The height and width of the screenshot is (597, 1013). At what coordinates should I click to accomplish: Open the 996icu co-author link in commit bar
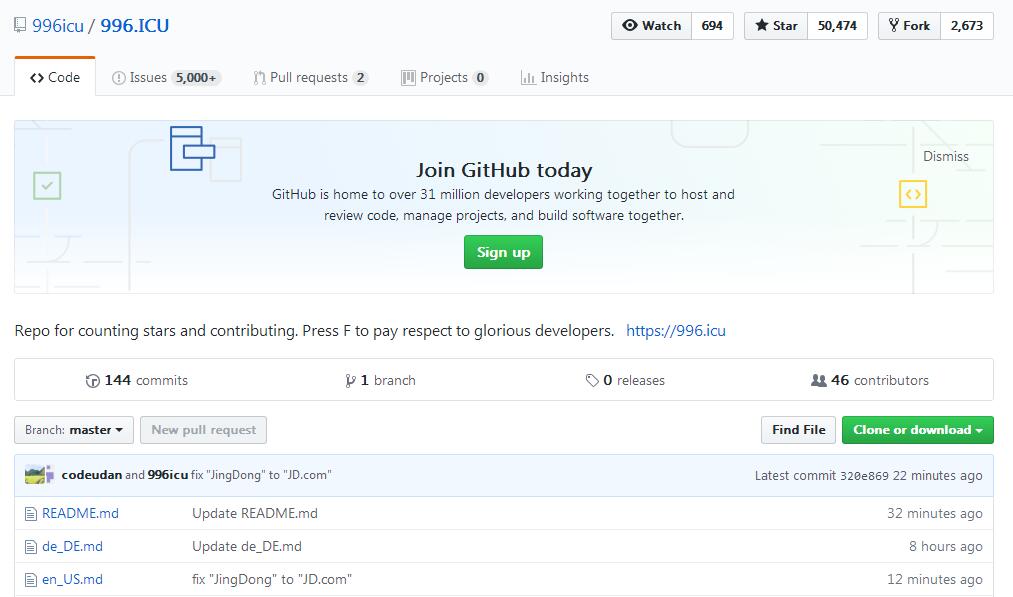tap(168, 475)
